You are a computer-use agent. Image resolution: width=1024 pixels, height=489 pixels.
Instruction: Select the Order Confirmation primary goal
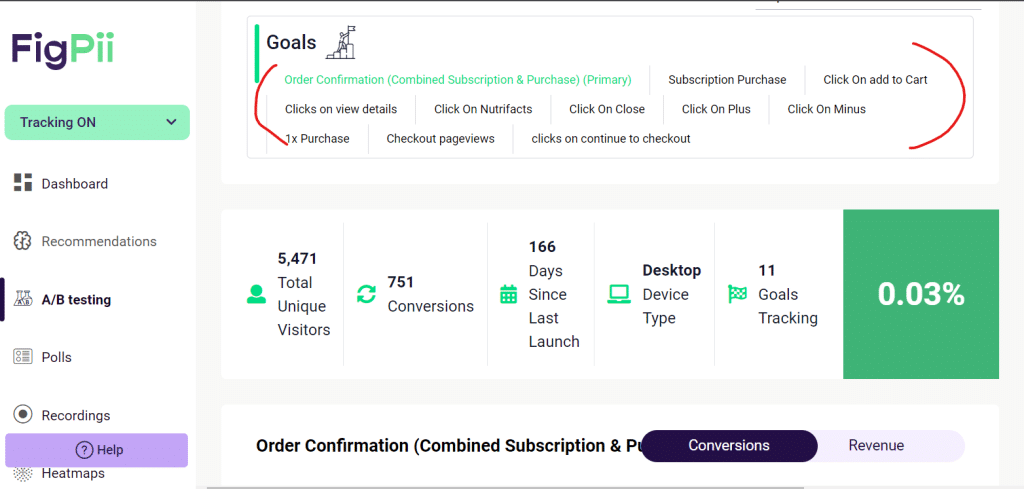pos(457,80)
